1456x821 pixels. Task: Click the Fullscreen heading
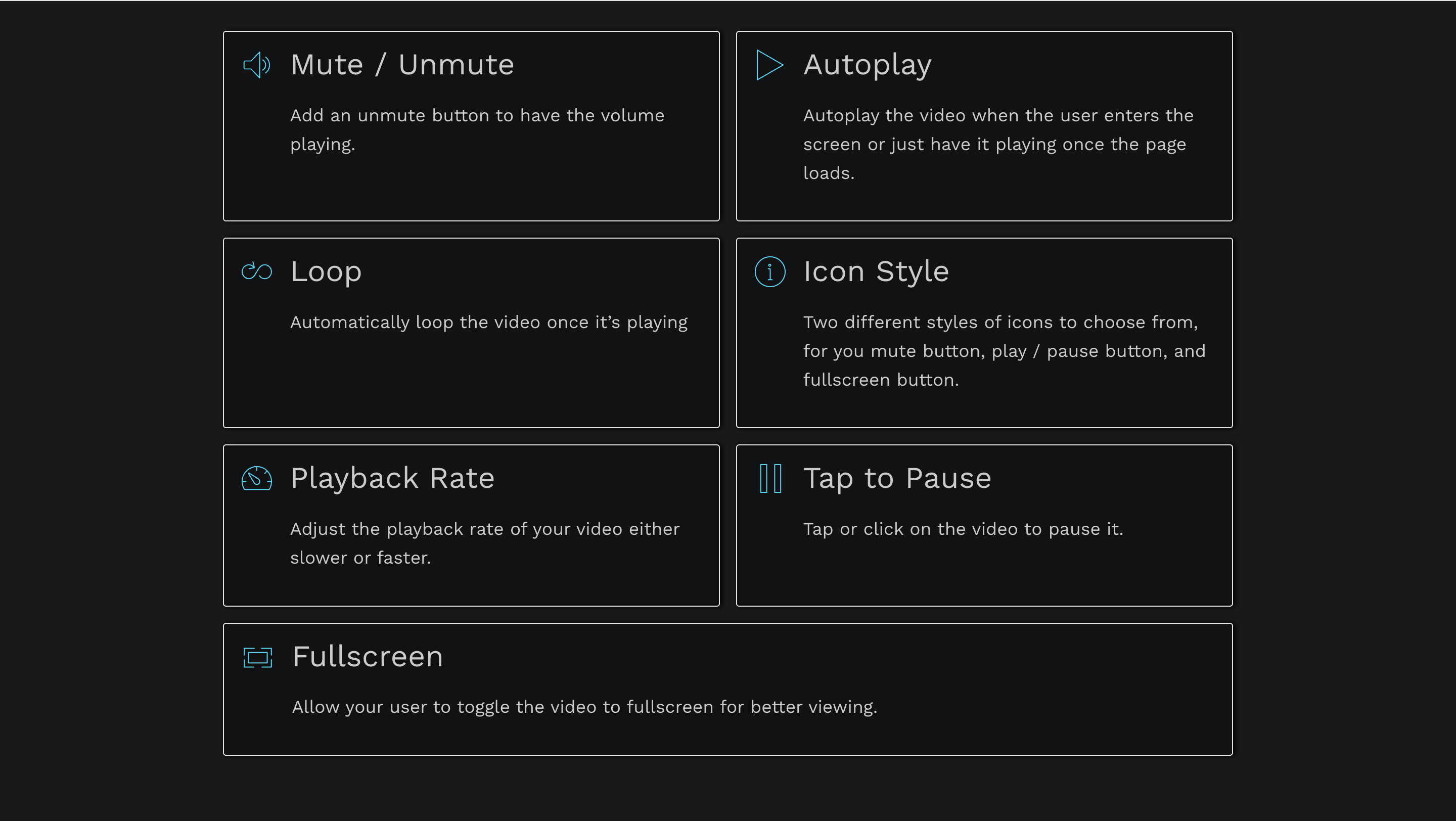pos(368,657)
